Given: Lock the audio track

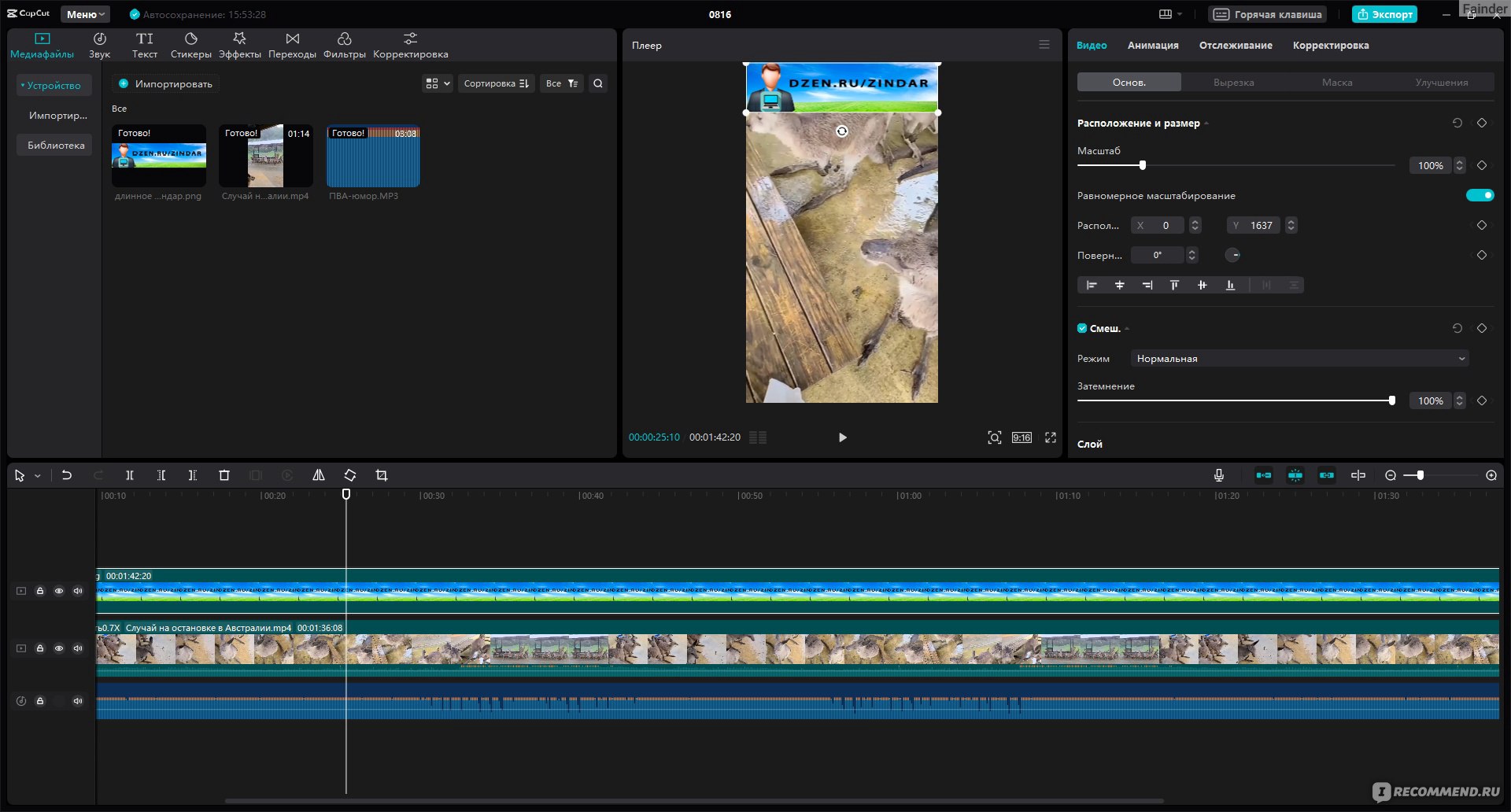Looking at the screenshot, I should 40,701.
